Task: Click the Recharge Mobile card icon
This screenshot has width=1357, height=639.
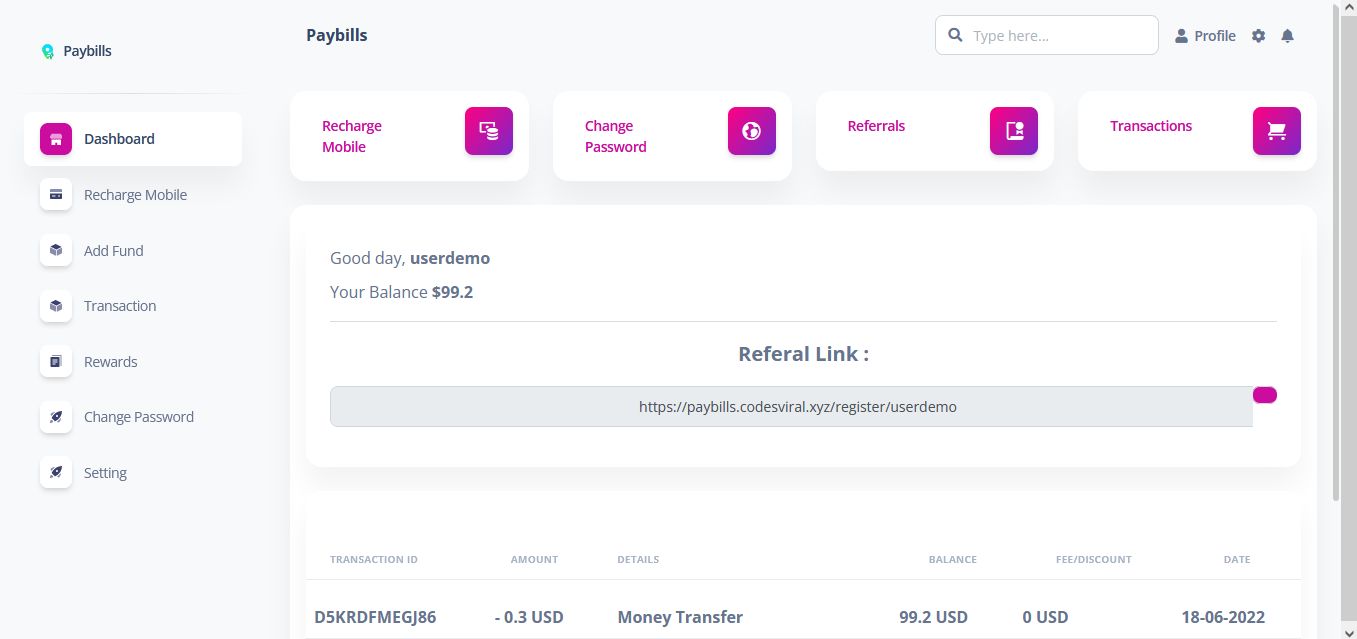Action: tap(488, 131)
